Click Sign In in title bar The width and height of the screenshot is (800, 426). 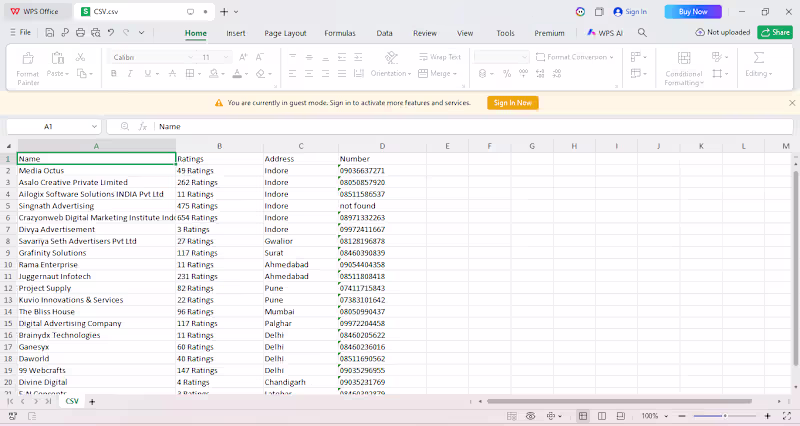coord(630,12)
